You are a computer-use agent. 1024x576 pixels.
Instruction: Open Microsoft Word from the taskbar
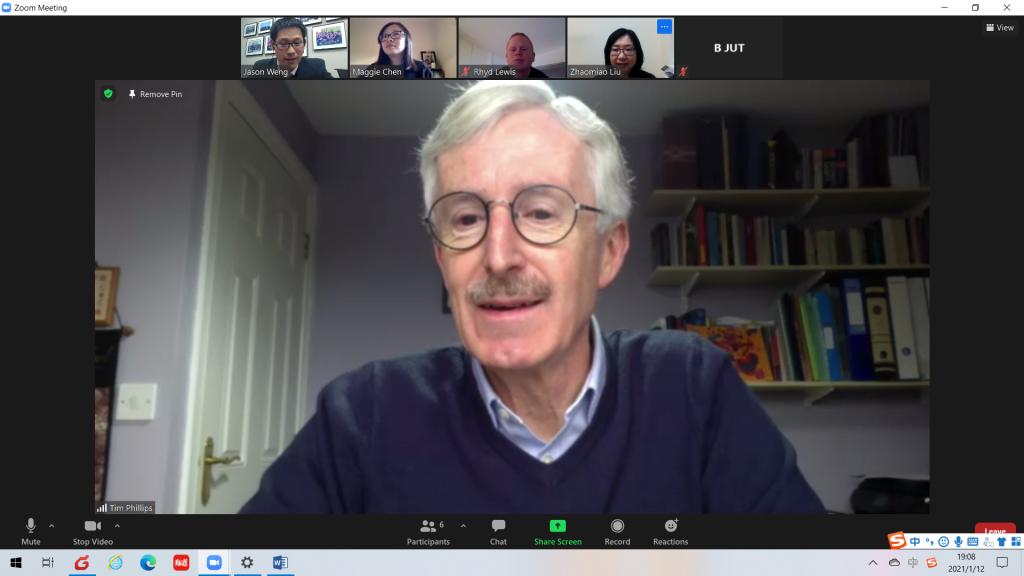(x=279, y=563)
